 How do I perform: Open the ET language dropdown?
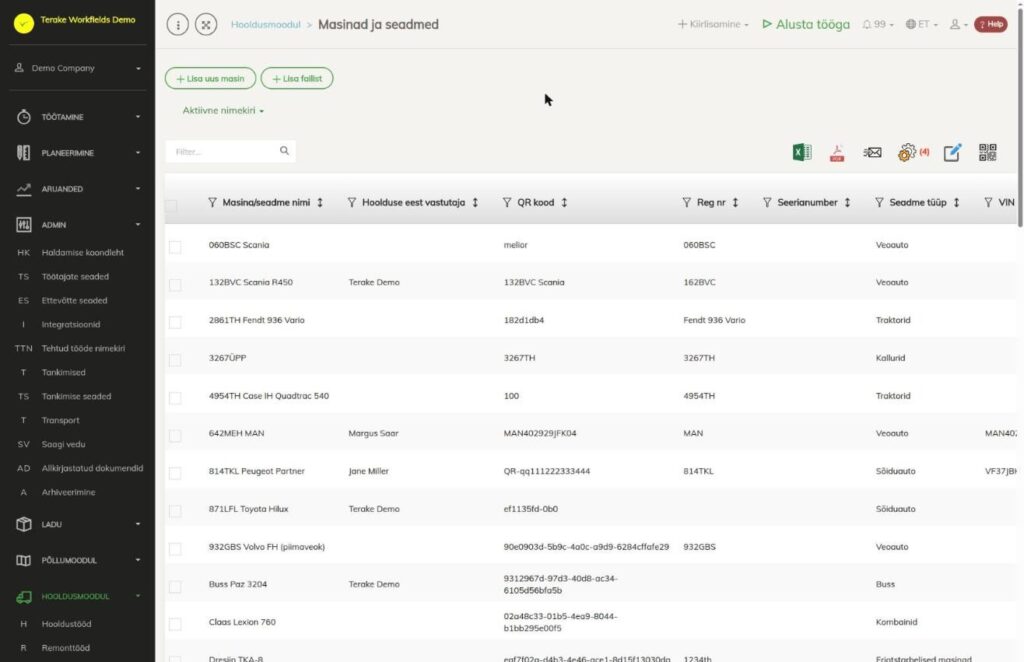pos(921,24)
